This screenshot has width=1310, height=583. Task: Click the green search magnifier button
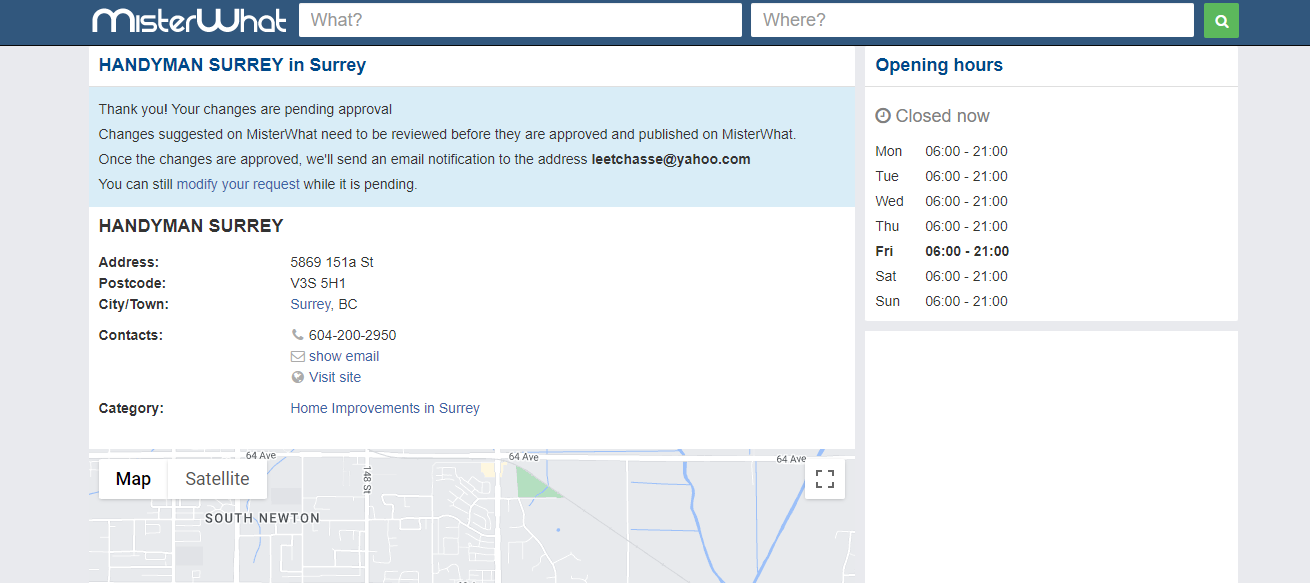(x=1221, y=20)
